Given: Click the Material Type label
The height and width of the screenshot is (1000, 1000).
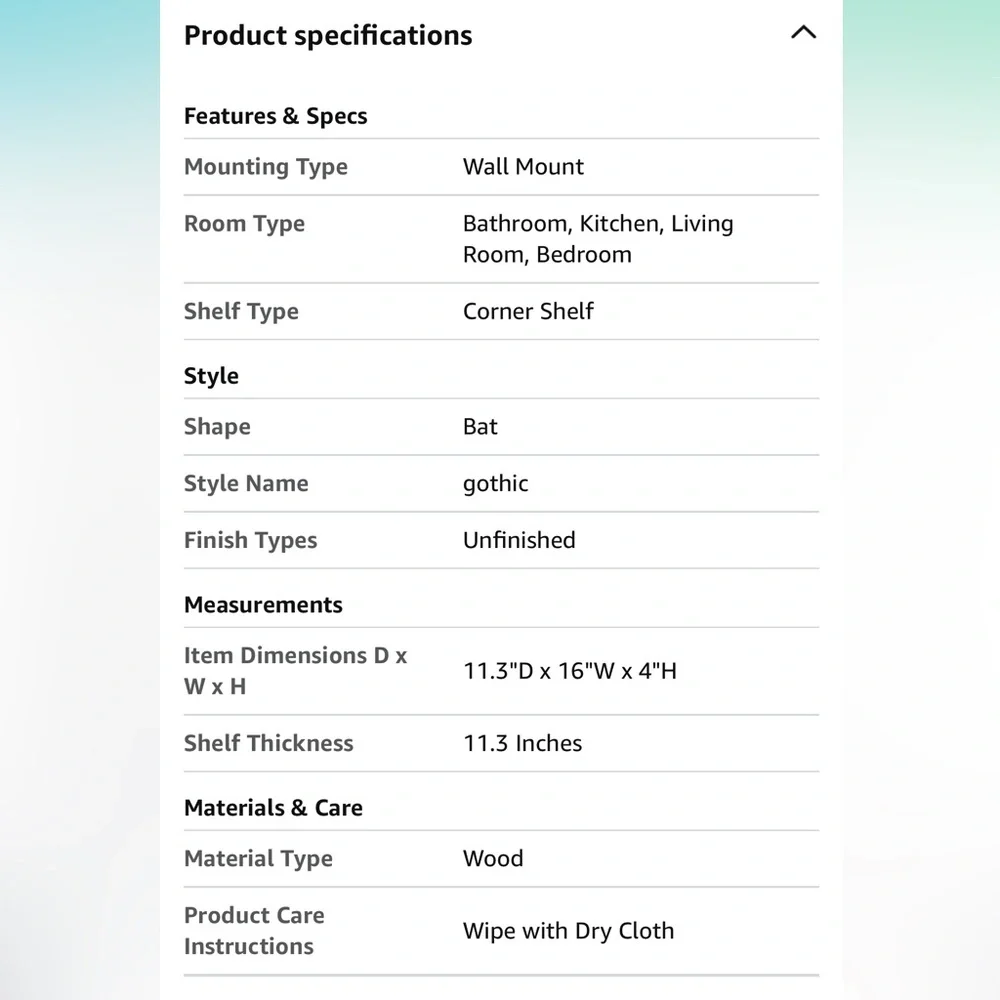Looking at the screenshot, I should 258,859.
